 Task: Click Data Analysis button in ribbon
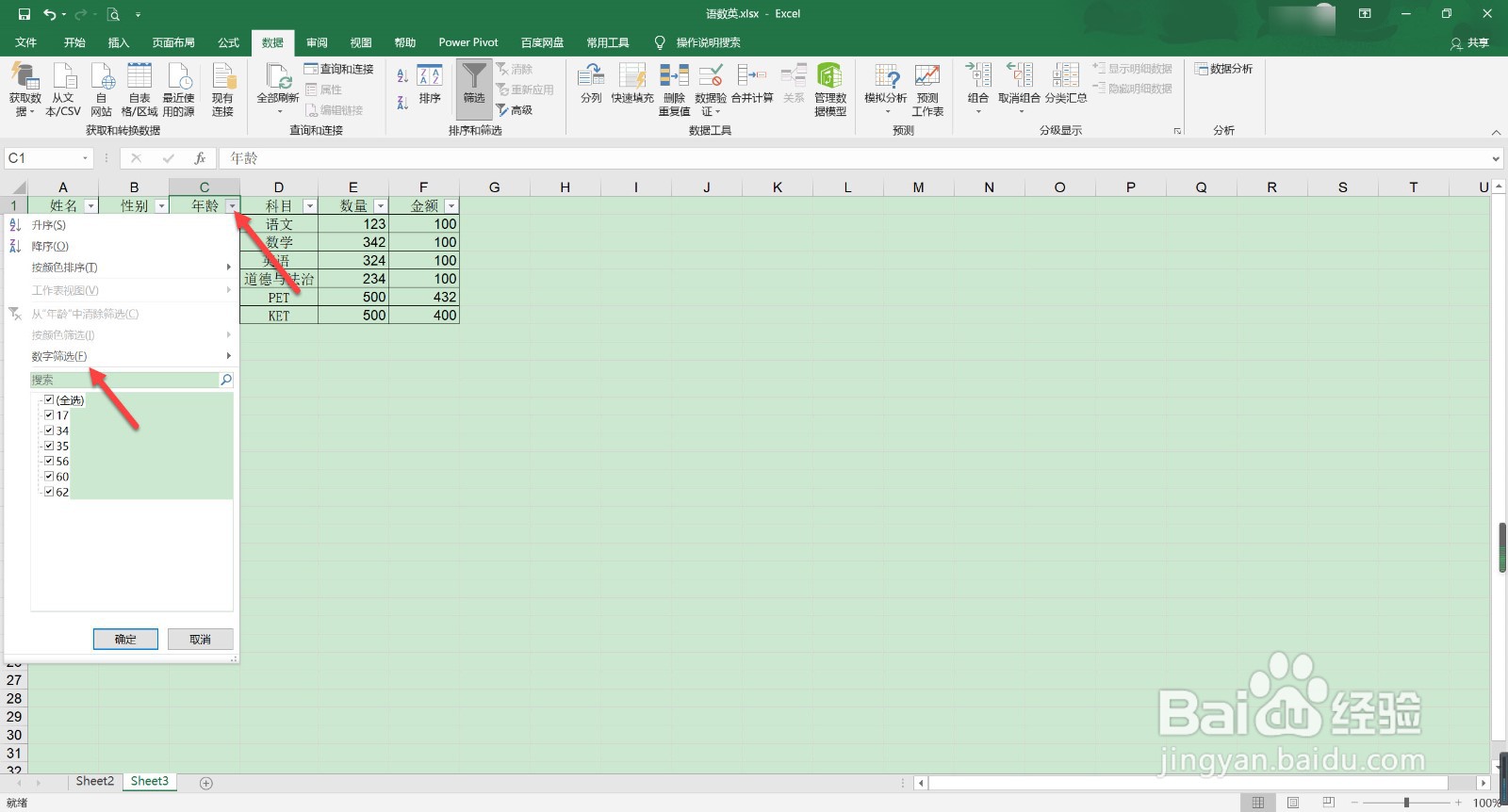[x=1223, y=69]
